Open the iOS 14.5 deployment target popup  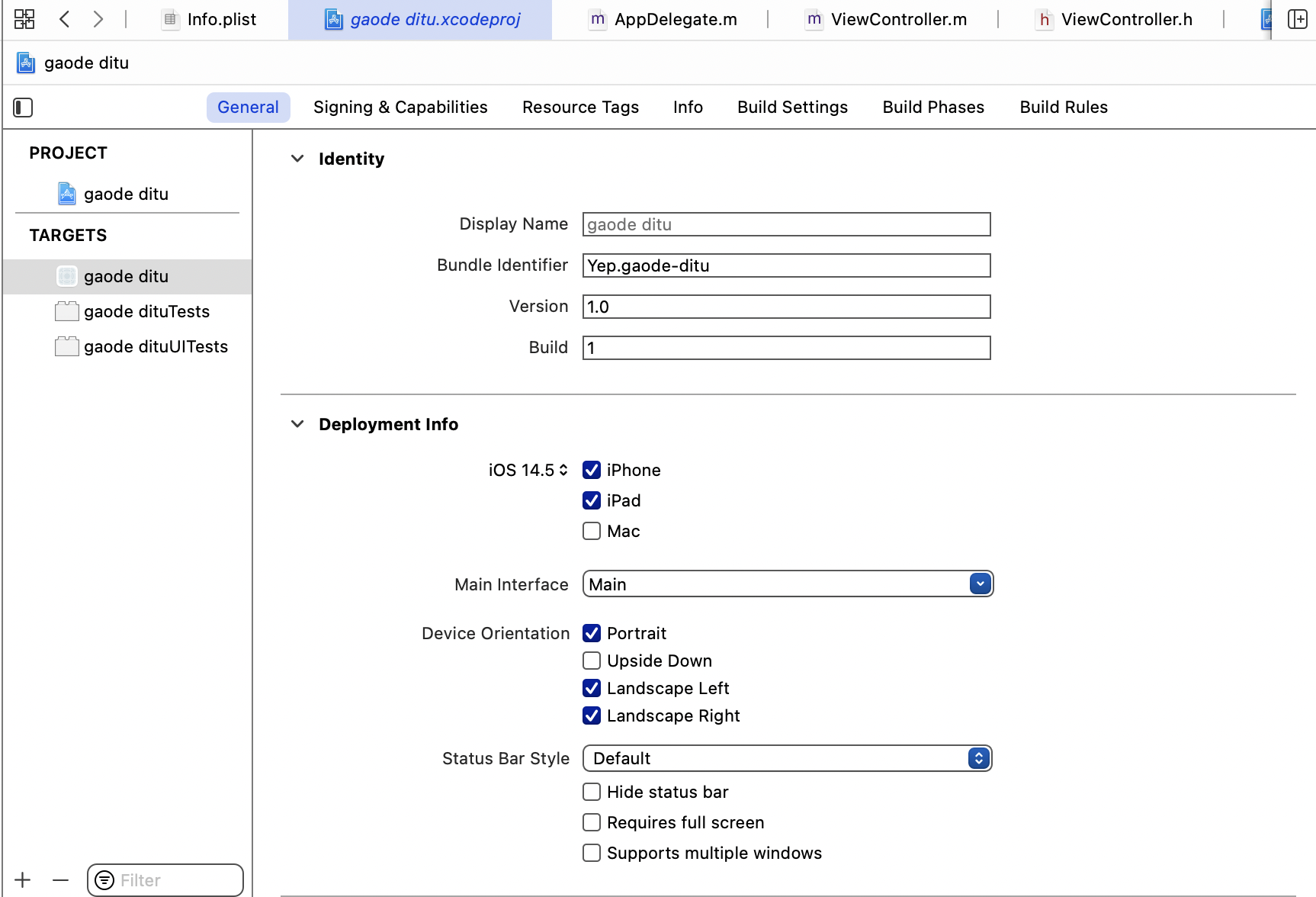pyautogui.click(x=528, y=470)
